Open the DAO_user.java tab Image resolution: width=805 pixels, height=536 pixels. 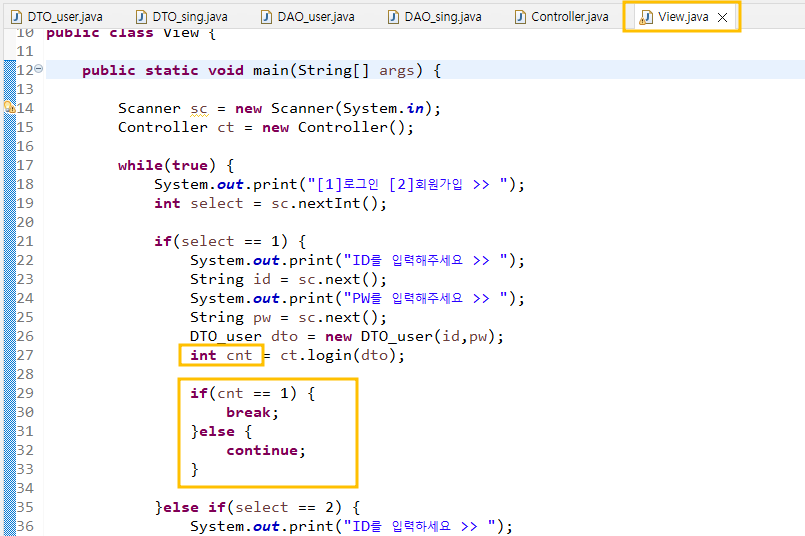(x=308, y=17)
